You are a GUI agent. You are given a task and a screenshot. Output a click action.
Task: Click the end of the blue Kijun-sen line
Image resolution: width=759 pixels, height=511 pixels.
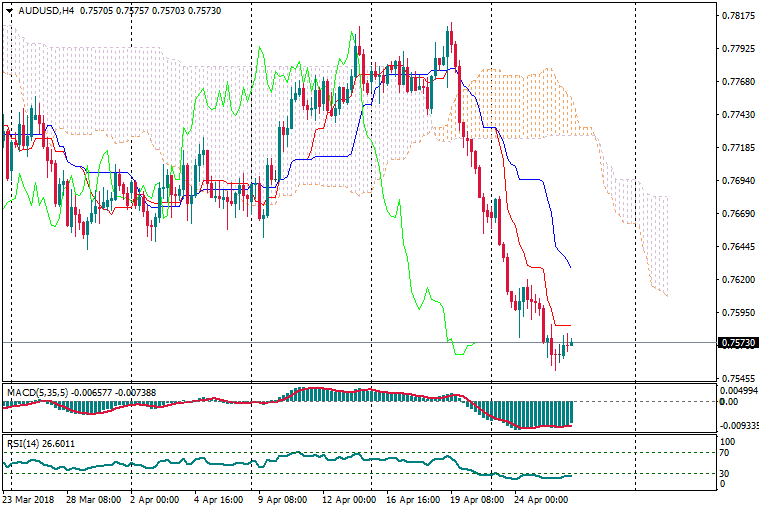[569, 267]
